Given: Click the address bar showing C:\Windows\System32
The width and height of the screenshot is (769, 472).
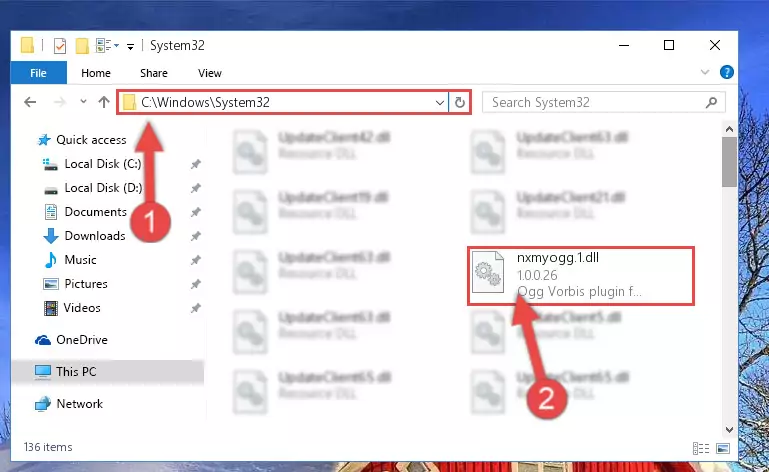Looking at the screenshot, I should tap(282, 102).
